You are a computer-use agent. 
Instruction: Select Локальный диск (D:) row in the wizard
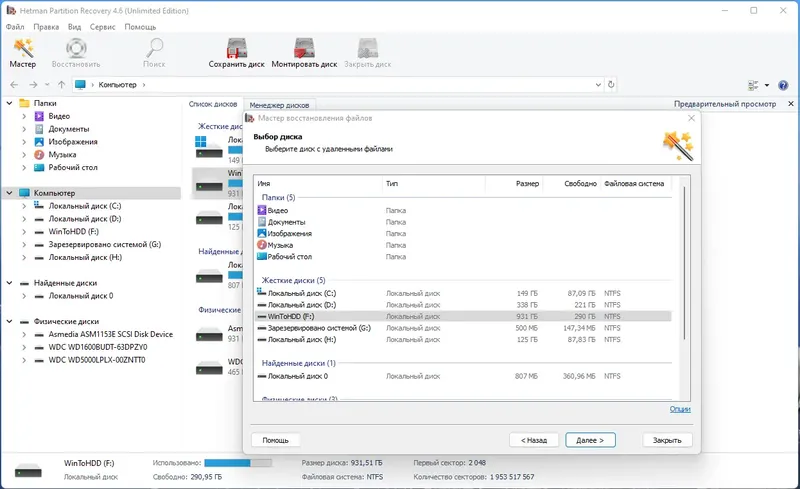point(463,305)
